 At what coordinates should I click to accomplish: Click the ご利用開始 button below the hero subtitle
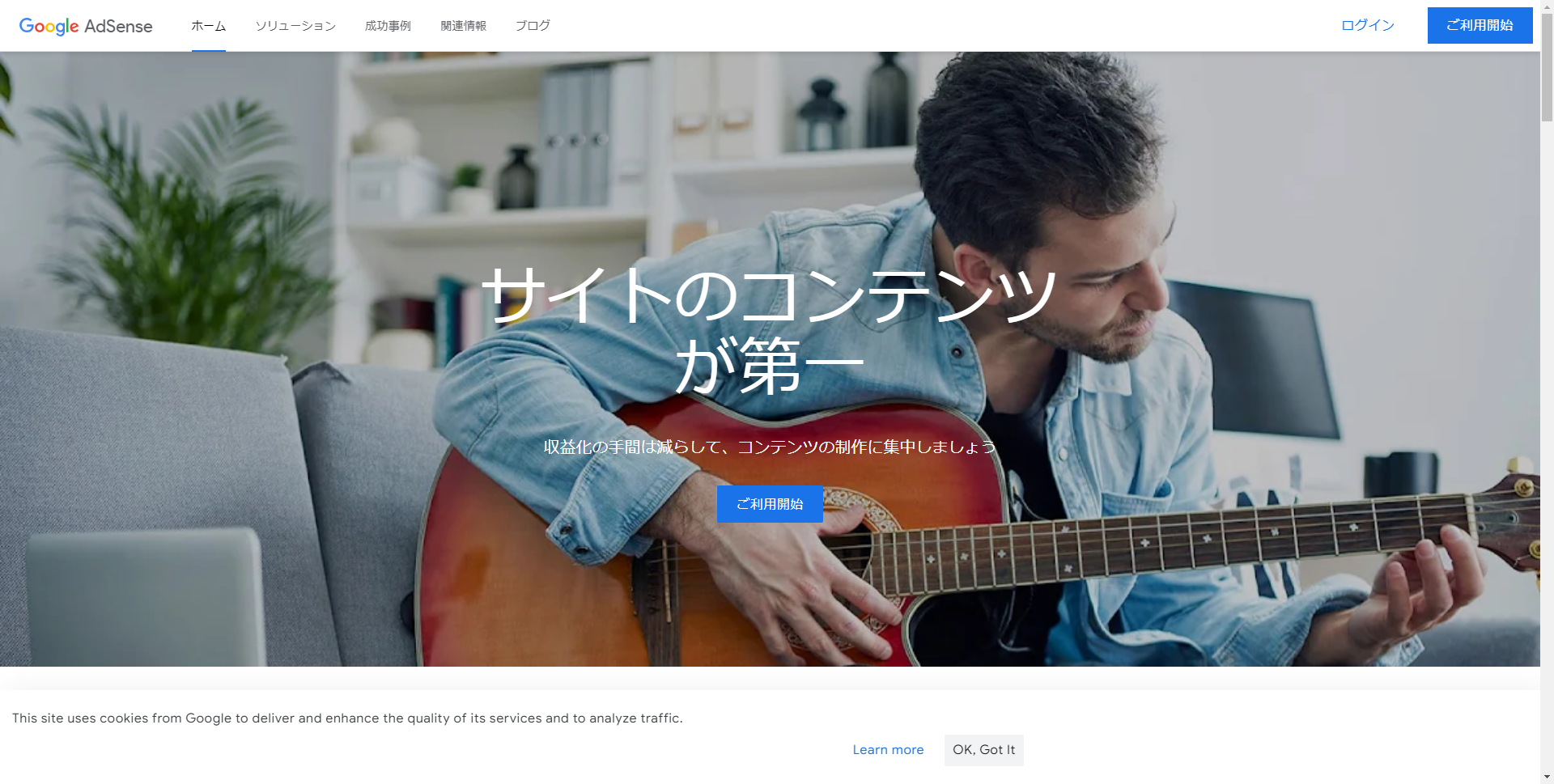tap(770, 504)
